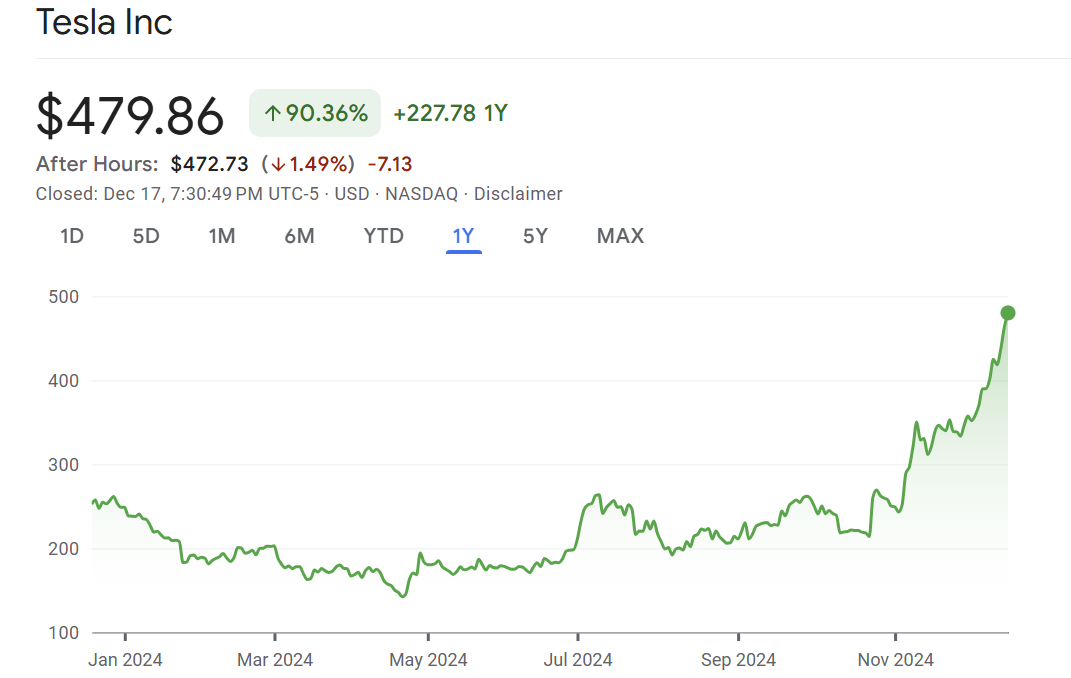Screen dimensions: 1071x678
Task: View the MAX time range
Action: point(620,236)
